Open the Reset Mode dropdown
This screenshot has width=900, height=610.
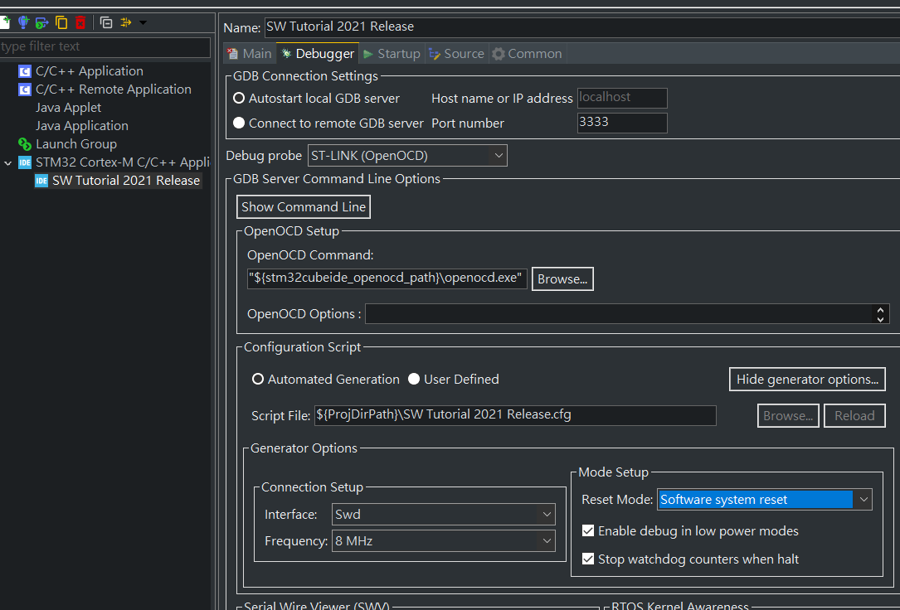click(864, 499)
